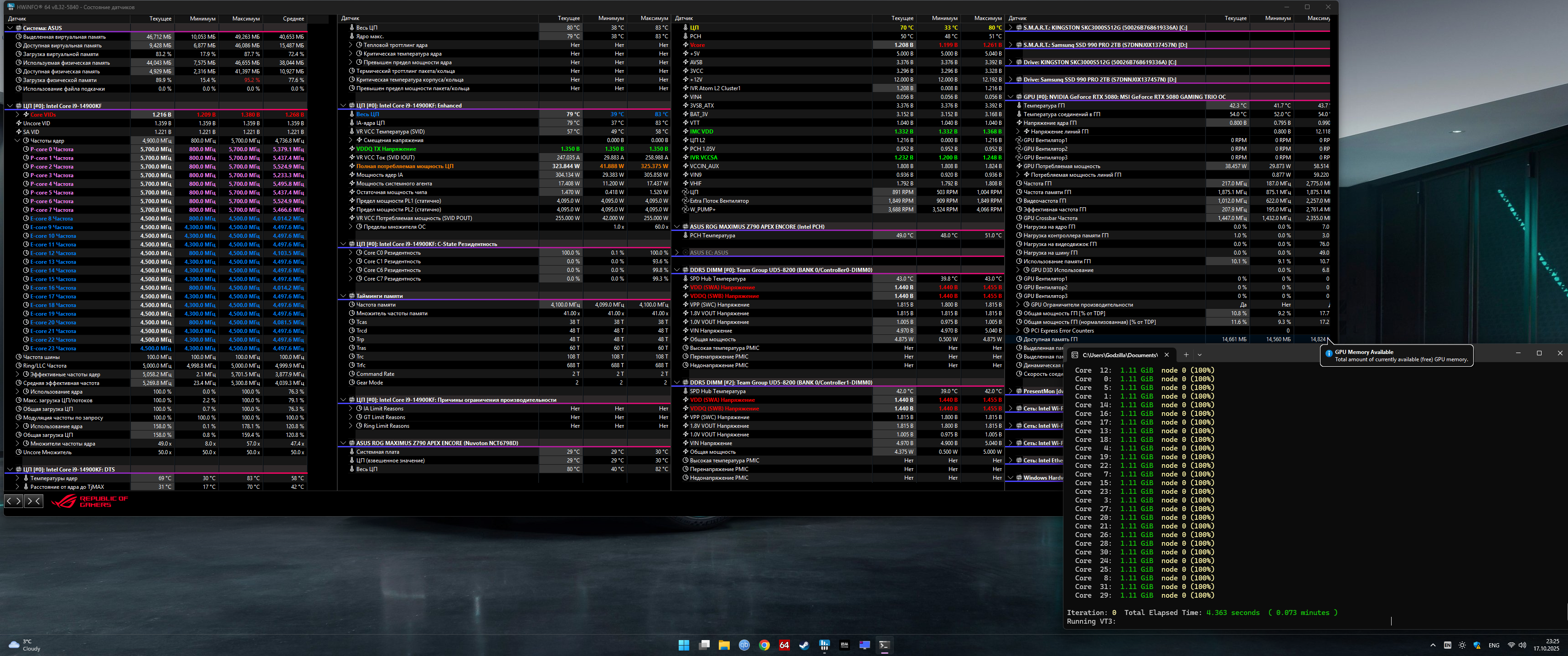1568x656 pixels.
Task: Click the Windows Security shield tray icon
Action: (1477, 645)
